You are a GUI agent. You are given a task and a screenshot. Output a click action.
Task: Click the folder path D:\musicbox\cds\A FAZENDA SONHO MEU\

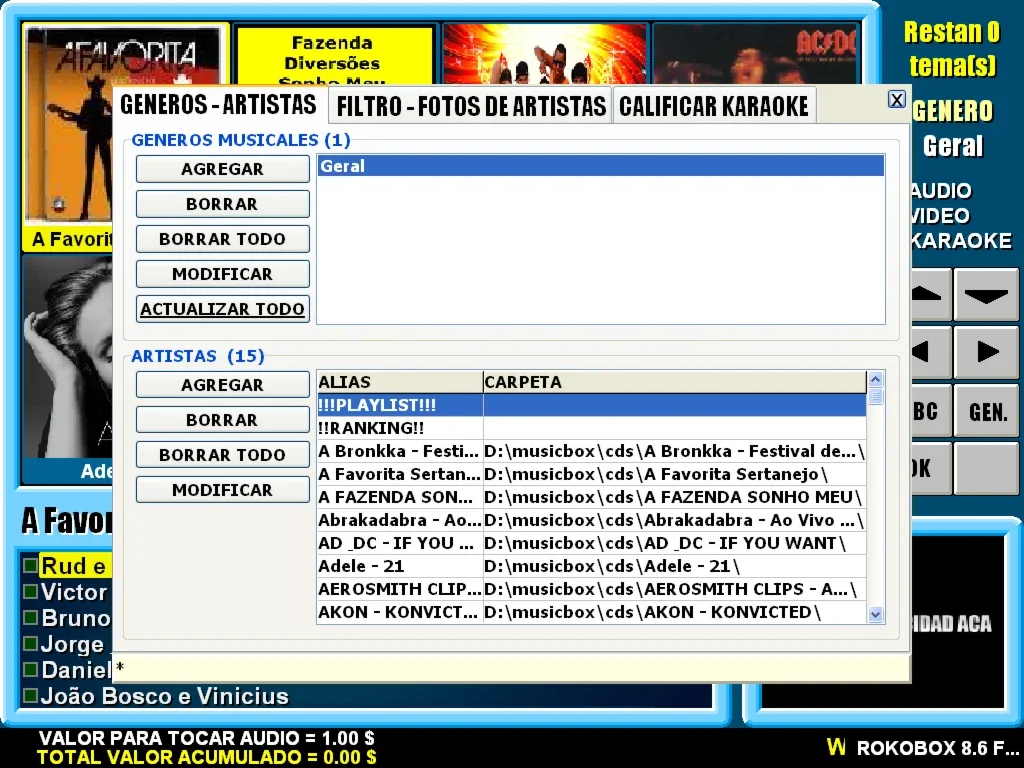[675, 497]
